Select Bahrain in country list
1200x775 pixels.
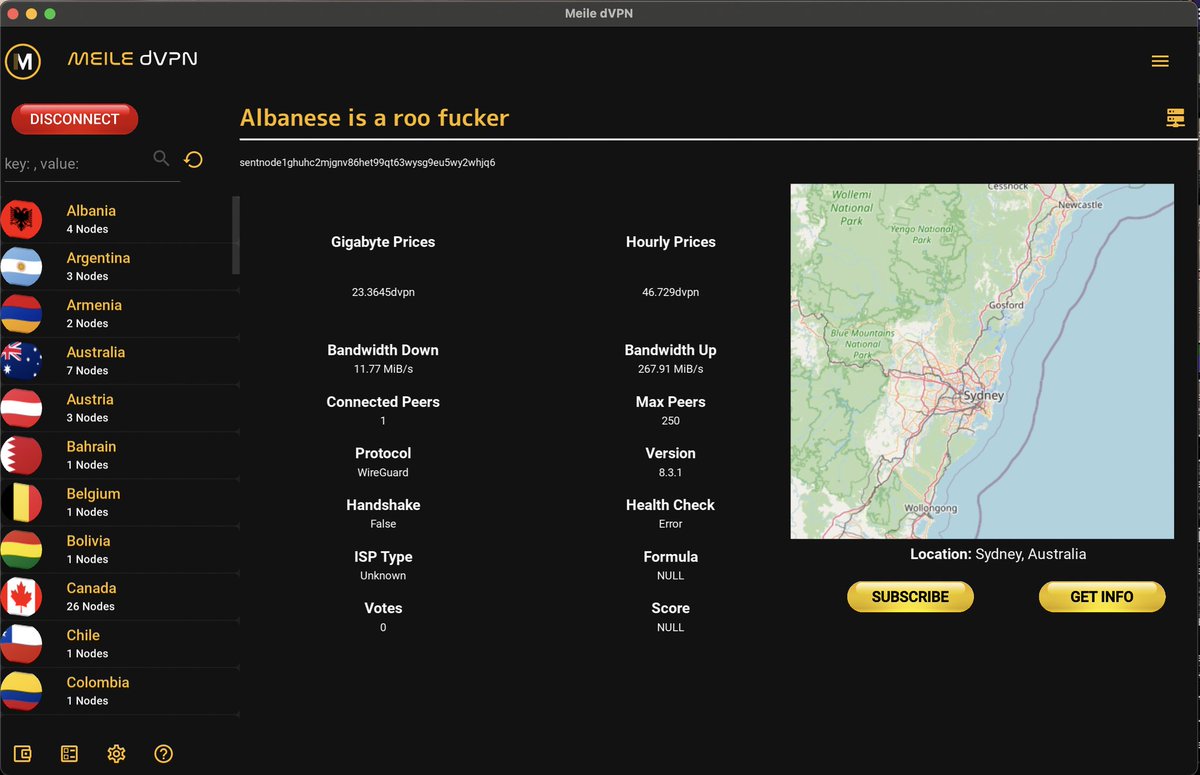[91, 446]
